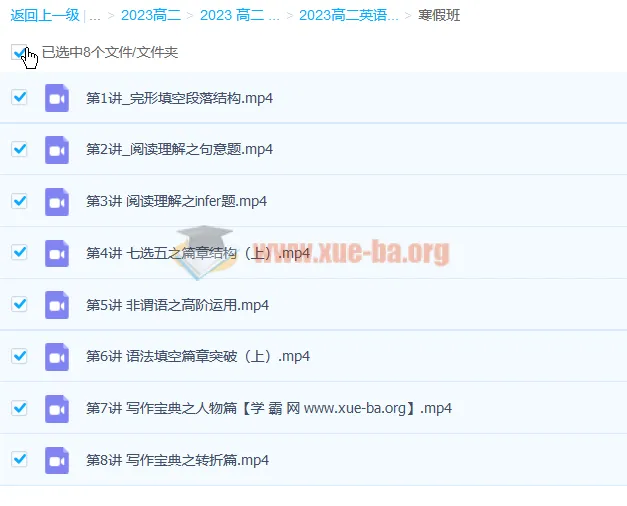Click video icon for 第1讲_完形填空段落结构.mp4

[57, 98]
